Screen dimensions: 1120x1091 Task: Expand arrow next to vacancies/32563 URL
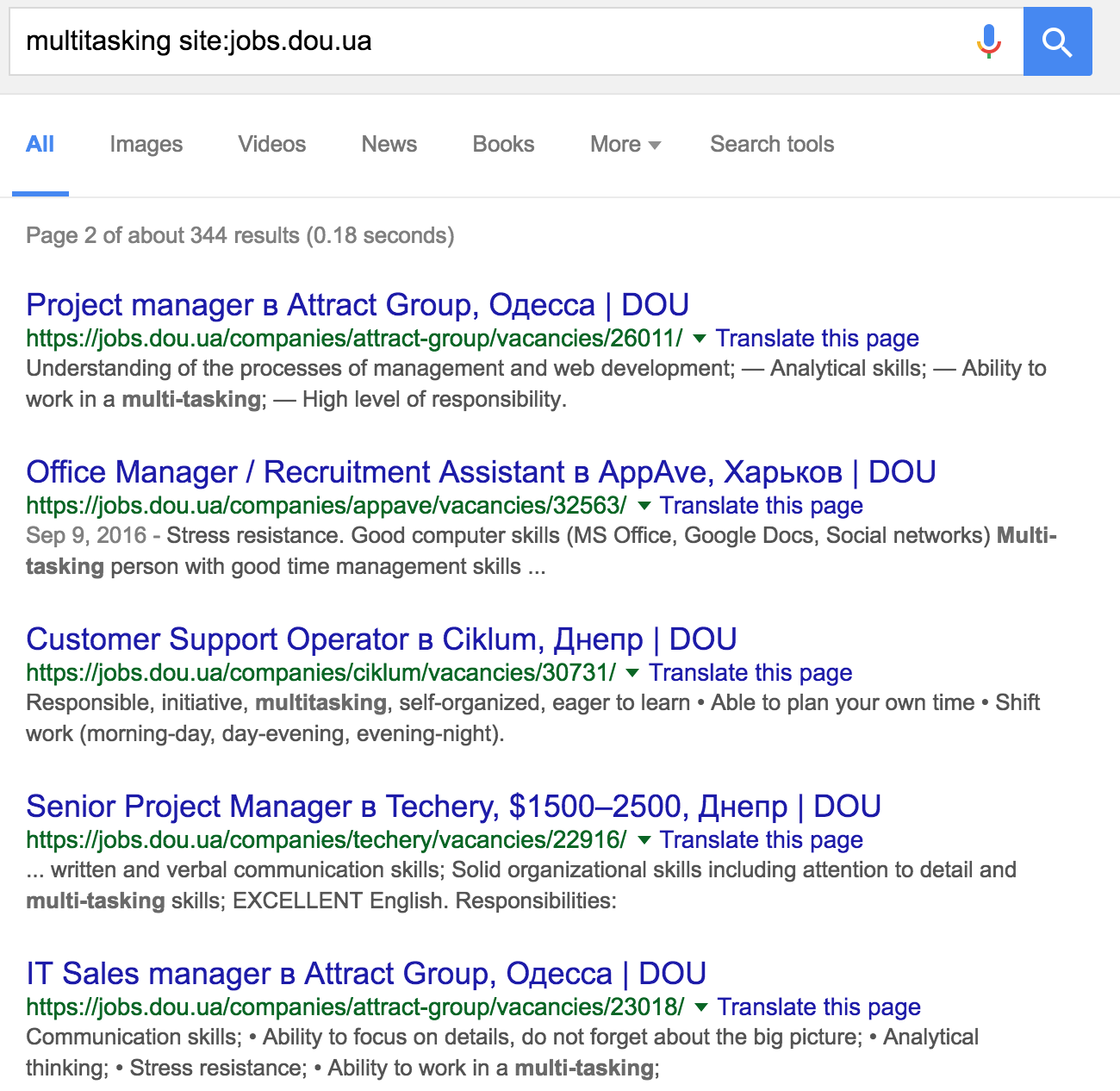(644, 506)
